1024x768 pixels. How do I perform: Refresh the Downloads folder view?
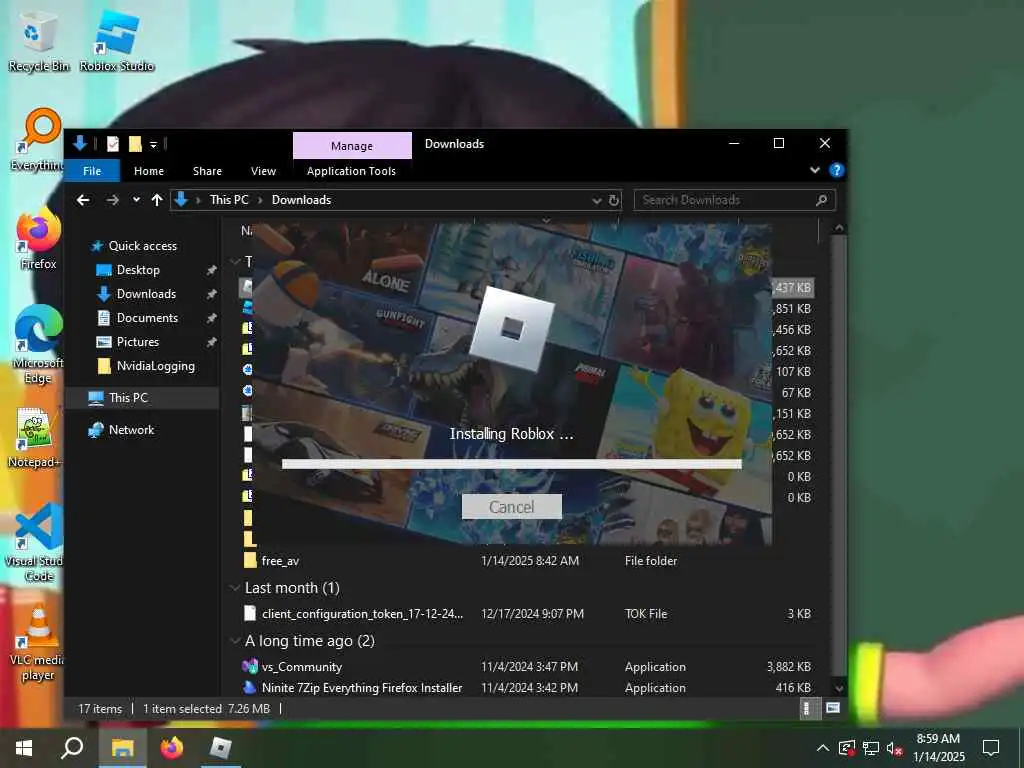coord(614,200)
